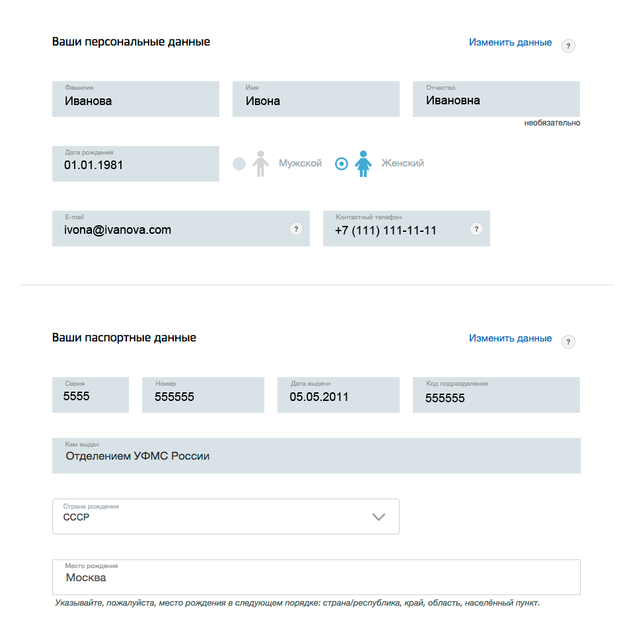Screen dimensions: 625x640
Task: Click the Фамилия field containing Иванова
Action: 136,99
